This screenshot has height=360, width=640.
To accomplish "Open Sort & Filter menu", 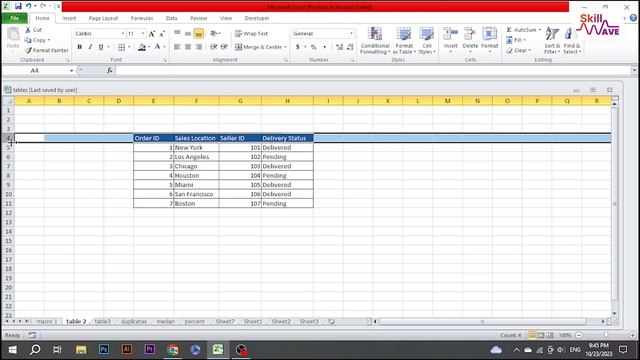I will (x=552, y=40).
